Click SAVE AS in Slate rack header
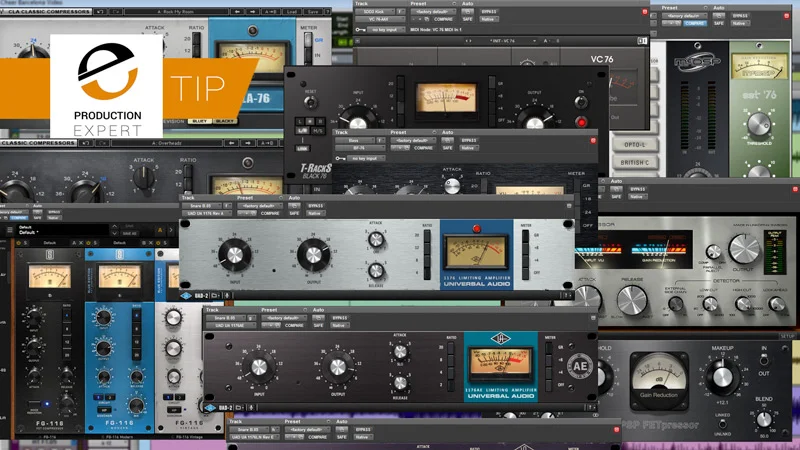 point(130,233)
